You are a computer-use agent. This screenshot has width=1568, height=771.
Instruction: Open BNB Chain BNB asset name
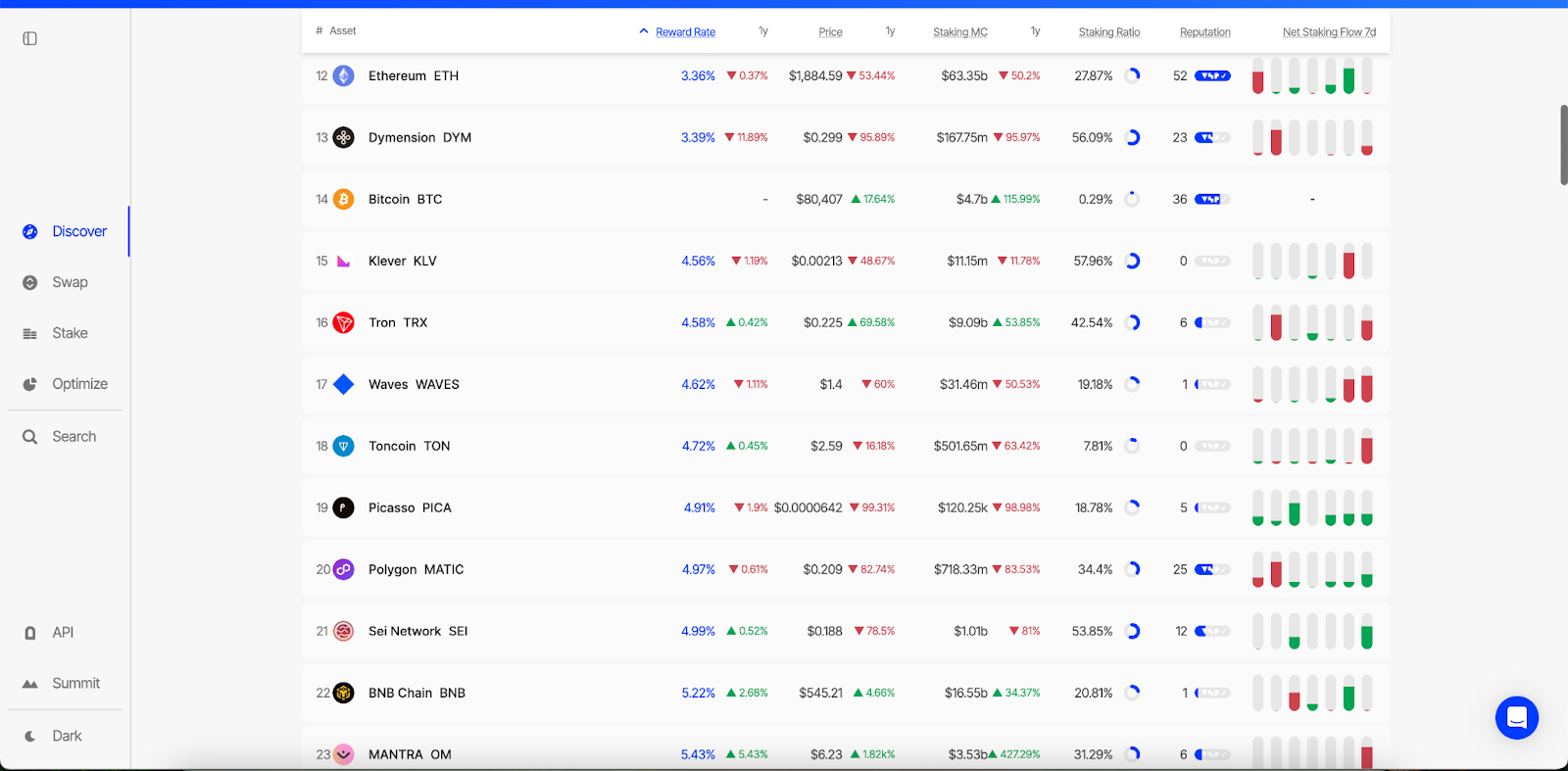tap(416, 693)
